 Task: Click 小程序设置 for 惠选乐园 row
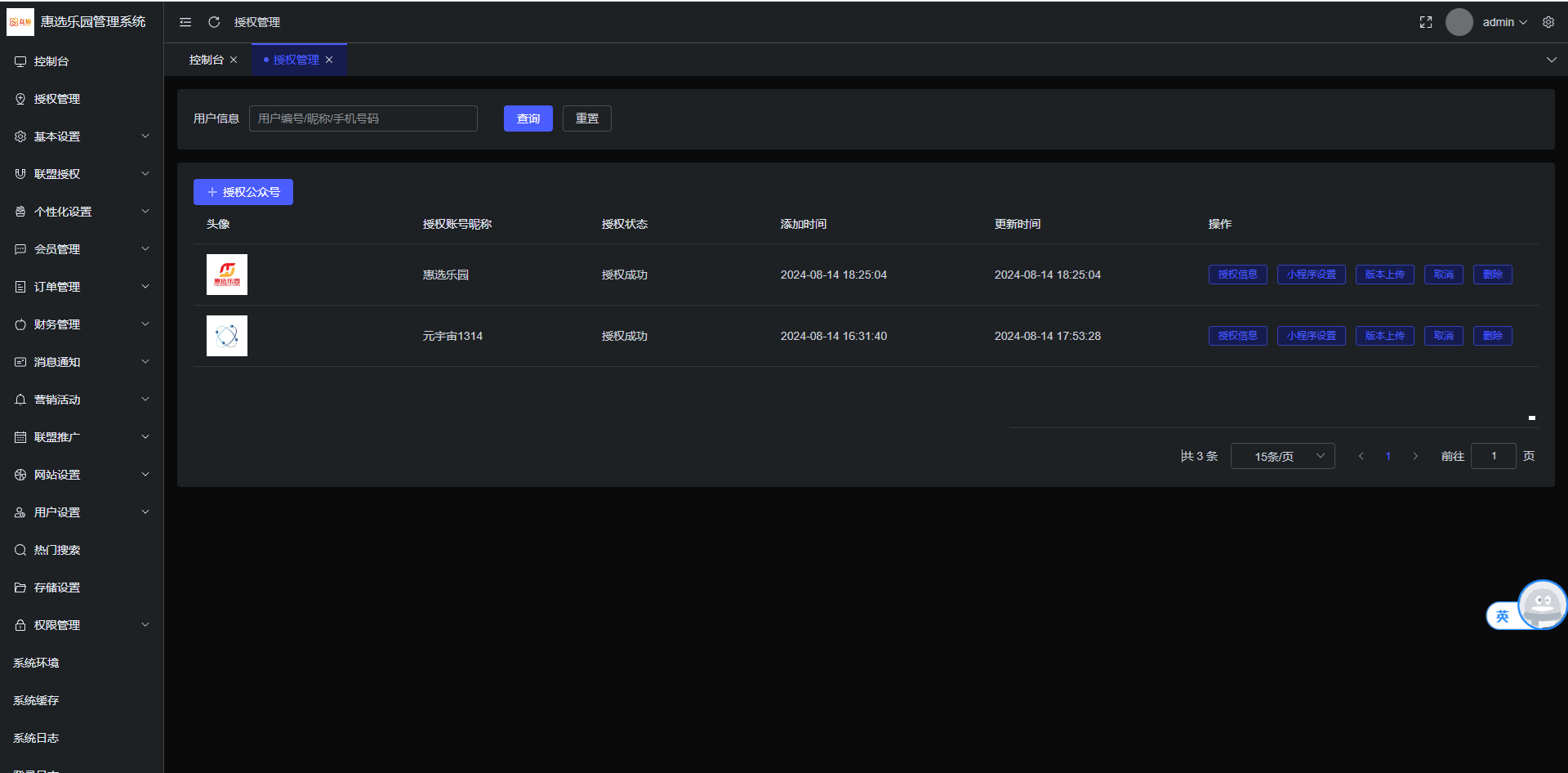[1312, 275]
